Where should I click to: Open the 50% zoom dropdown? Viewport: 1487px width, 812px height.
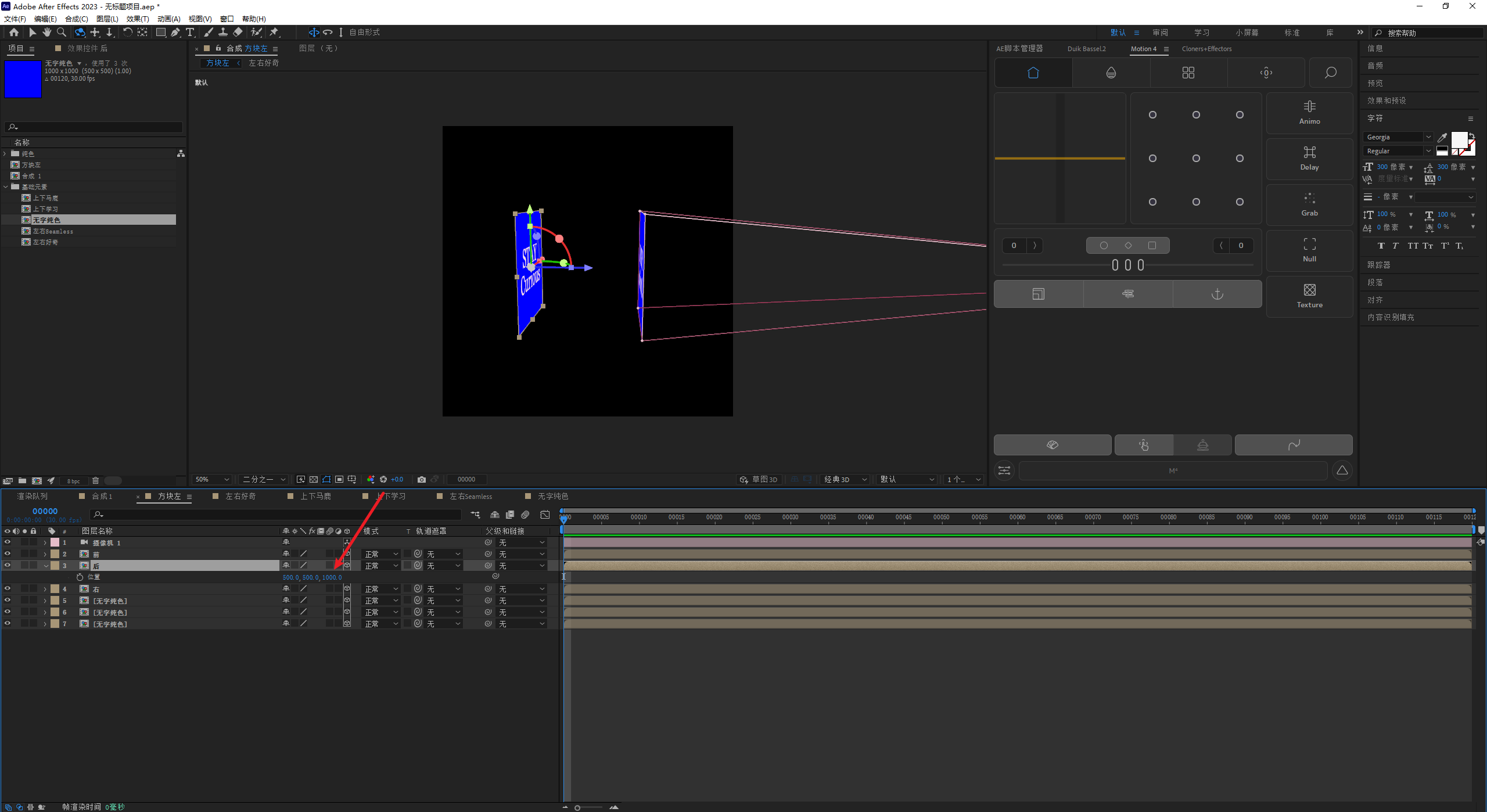[x=212, y=479]
